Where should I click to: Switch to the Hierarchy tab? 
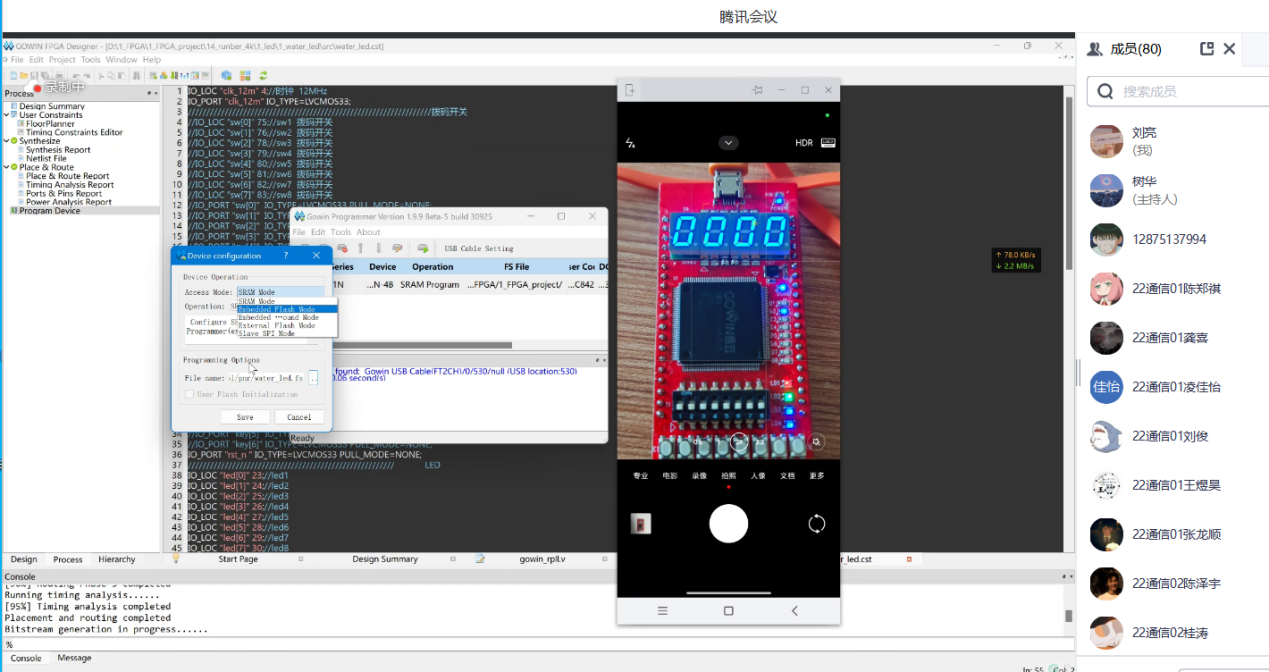(116, 560)
